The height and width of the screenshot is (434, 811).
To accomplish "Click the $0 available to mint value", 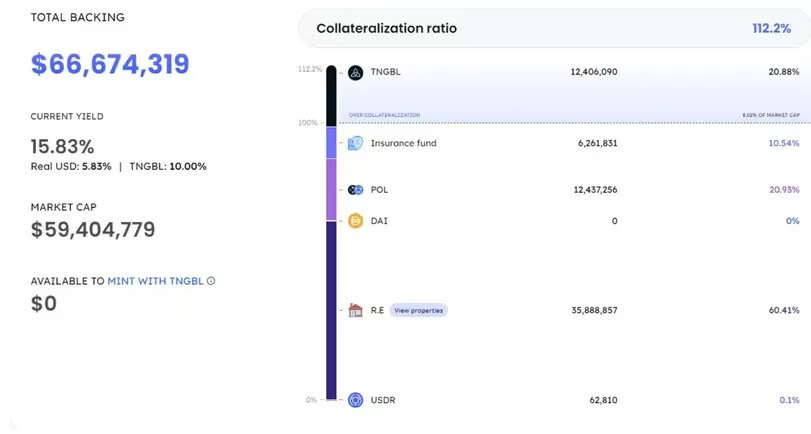I will (x=44, y=304).
